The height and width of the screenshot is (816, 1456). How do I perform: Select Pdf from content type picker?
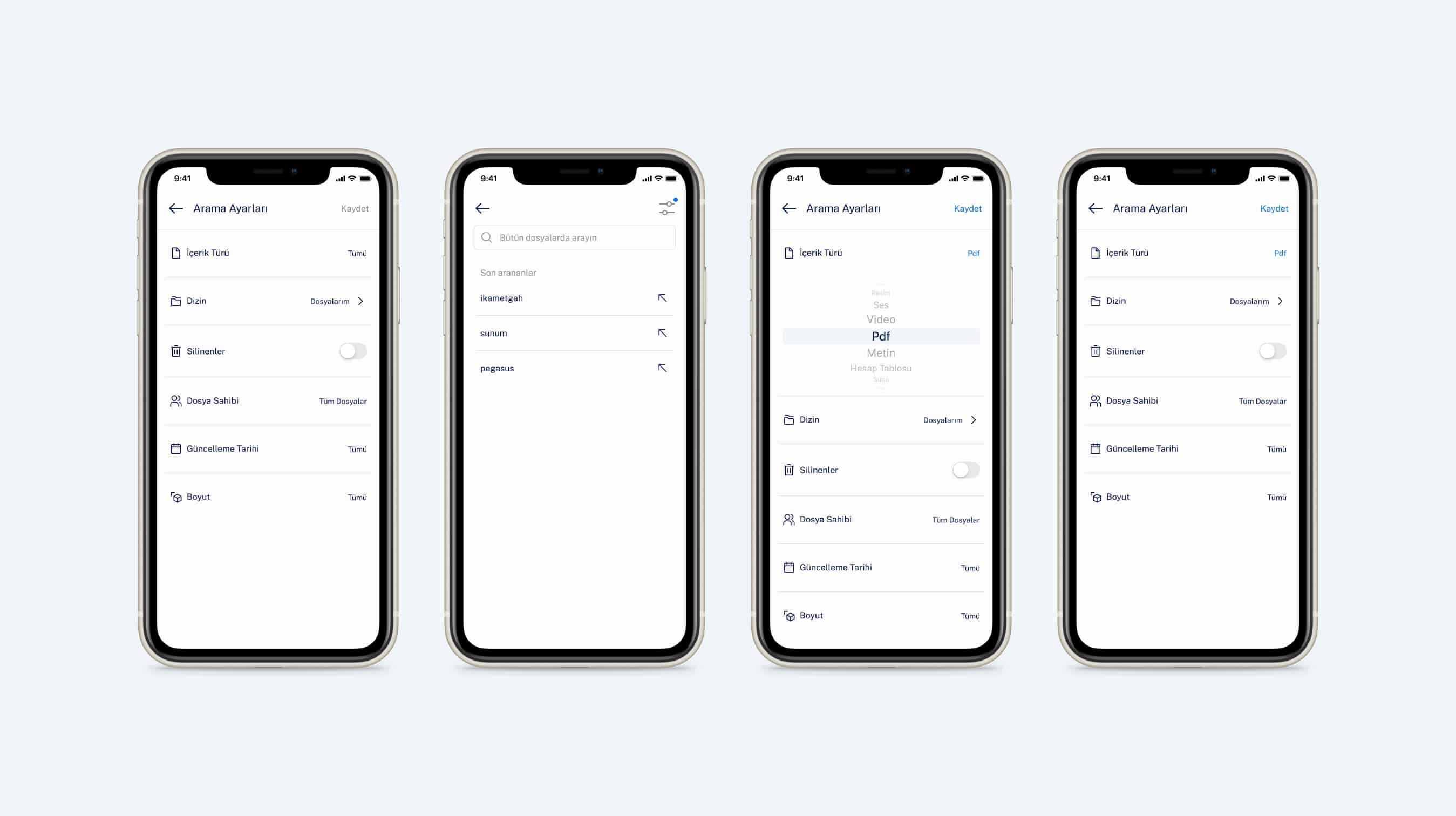coord(881,335)
